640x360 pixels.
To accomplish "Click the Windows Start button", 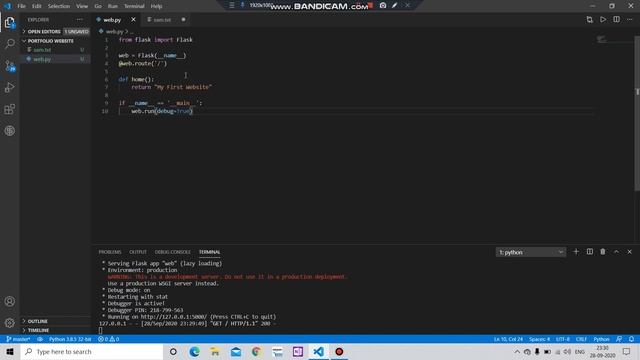I will [10, 352].
